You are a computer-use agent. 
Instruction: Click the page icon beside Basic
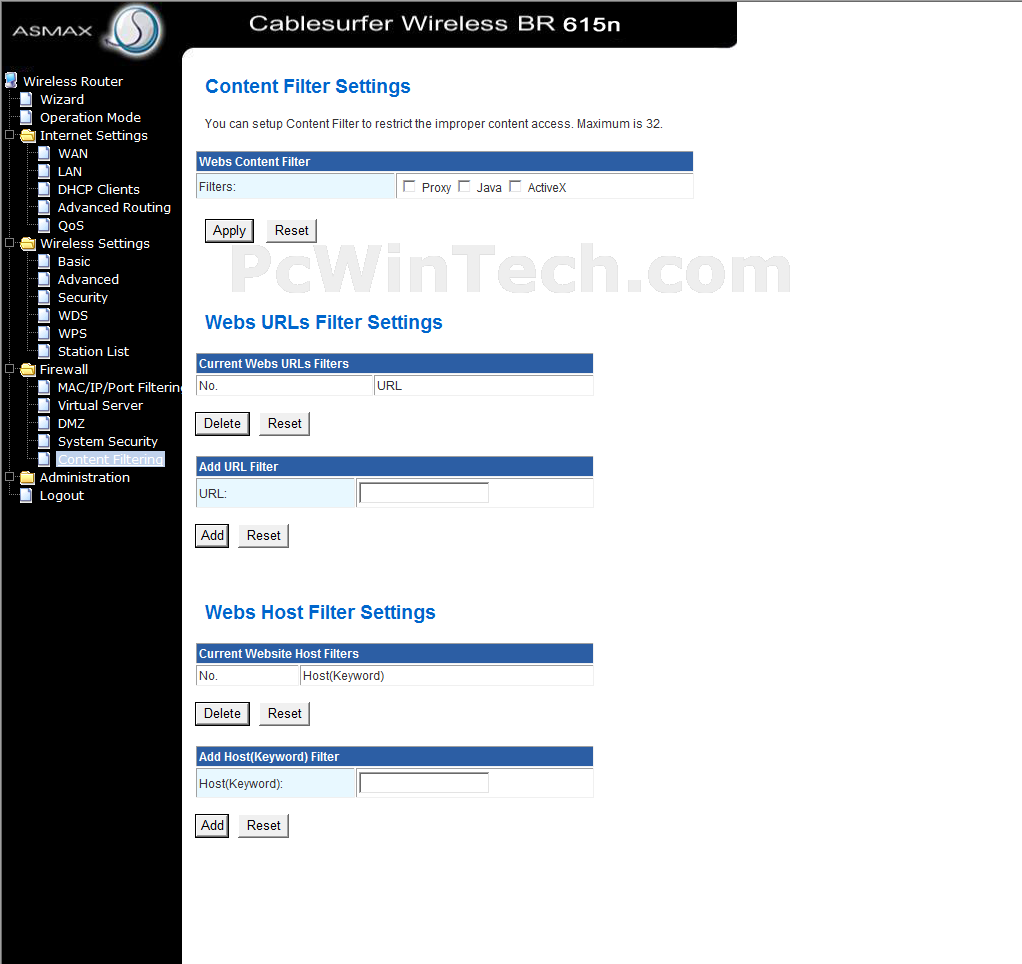point(44,261)
